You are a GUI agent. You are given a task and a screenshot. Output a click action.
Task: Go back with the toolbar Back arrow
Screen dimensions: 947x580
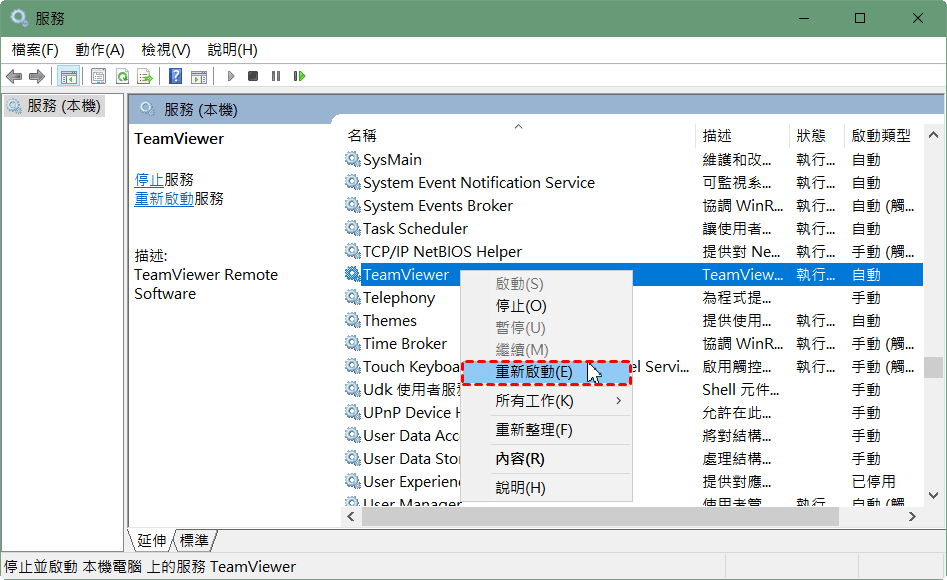pos(14,76)
